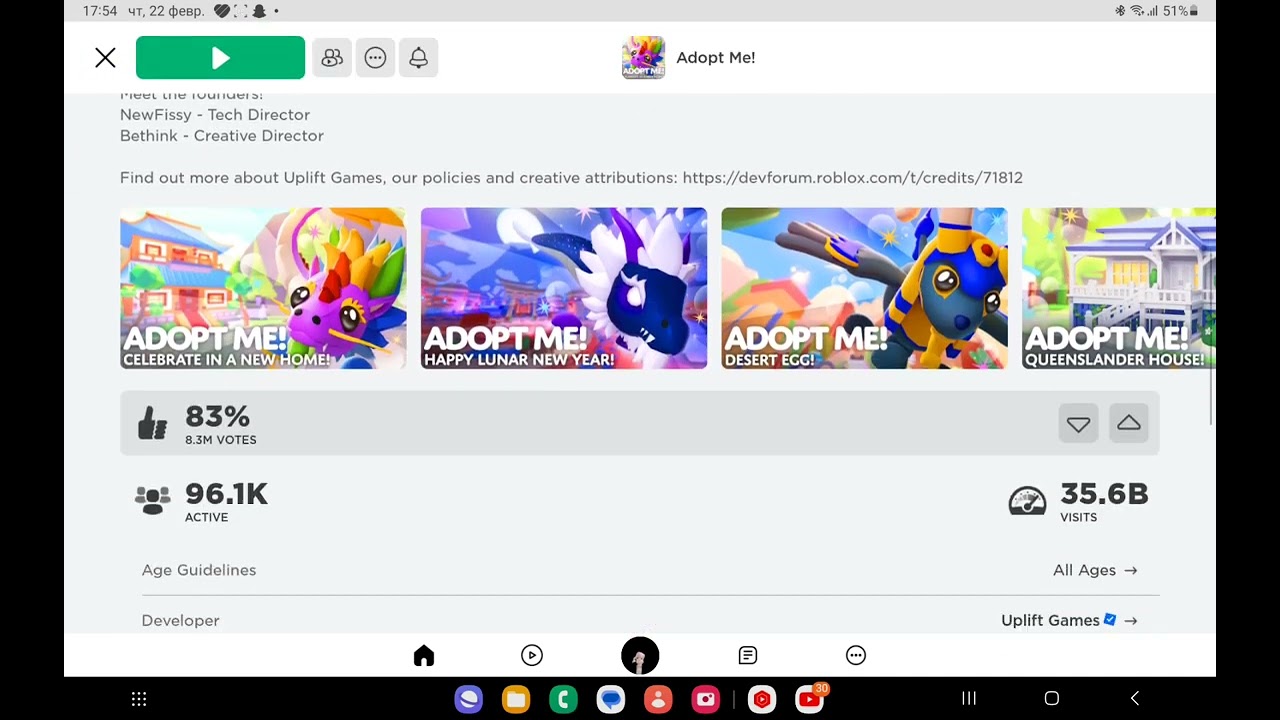View the Desert Egg thumbnail
The height and width of the screenshot is (720, 1280).
(865, 289)
